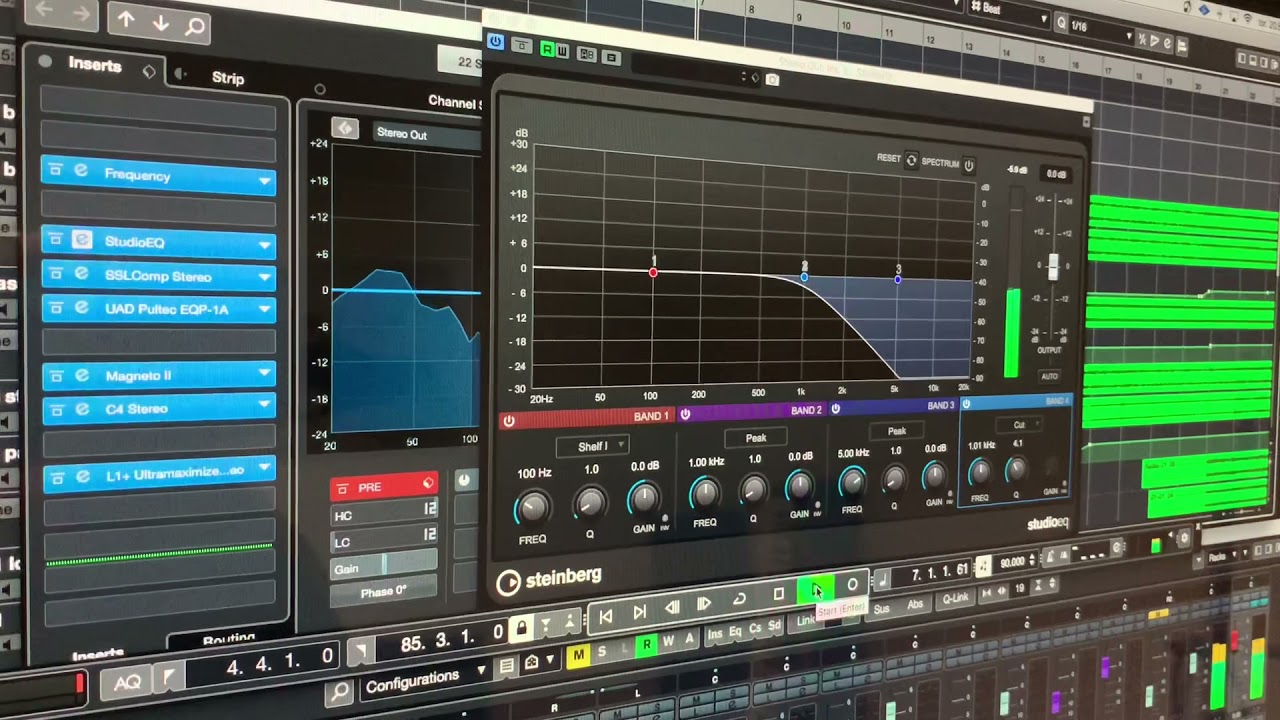Click the lock icon beside 85.3.1.0 position
The image size is (1280, 720).
(521, 628)
